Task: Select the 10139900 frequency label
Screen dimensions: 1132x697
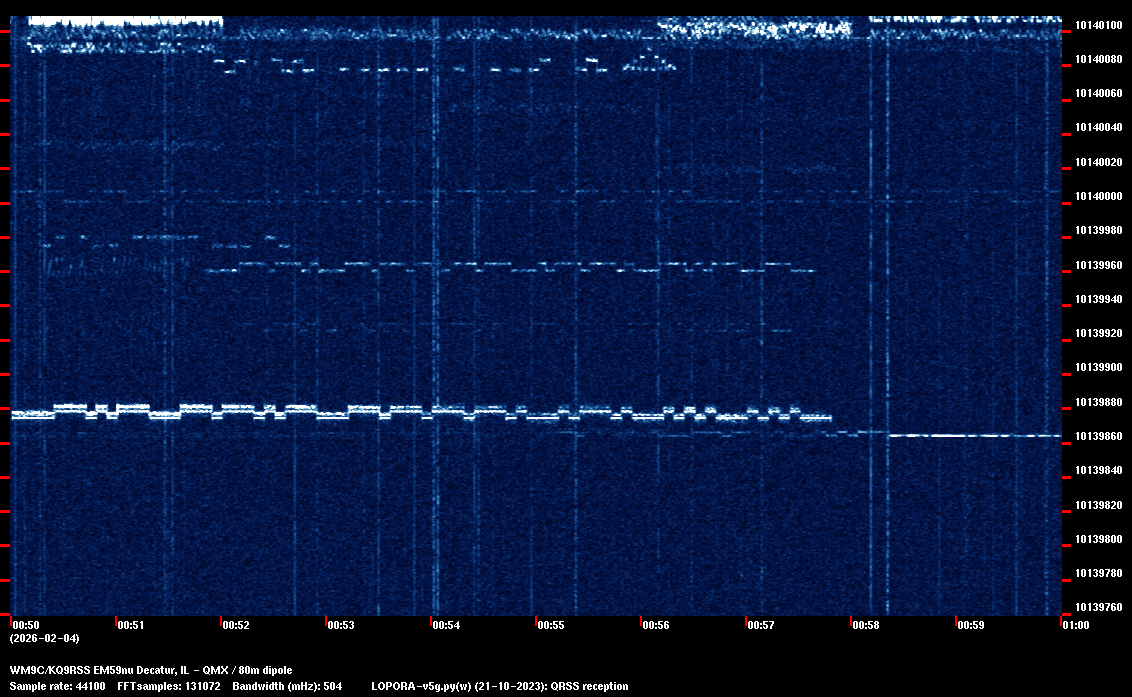Action: pyautogui.click(x=1099, y=368)
